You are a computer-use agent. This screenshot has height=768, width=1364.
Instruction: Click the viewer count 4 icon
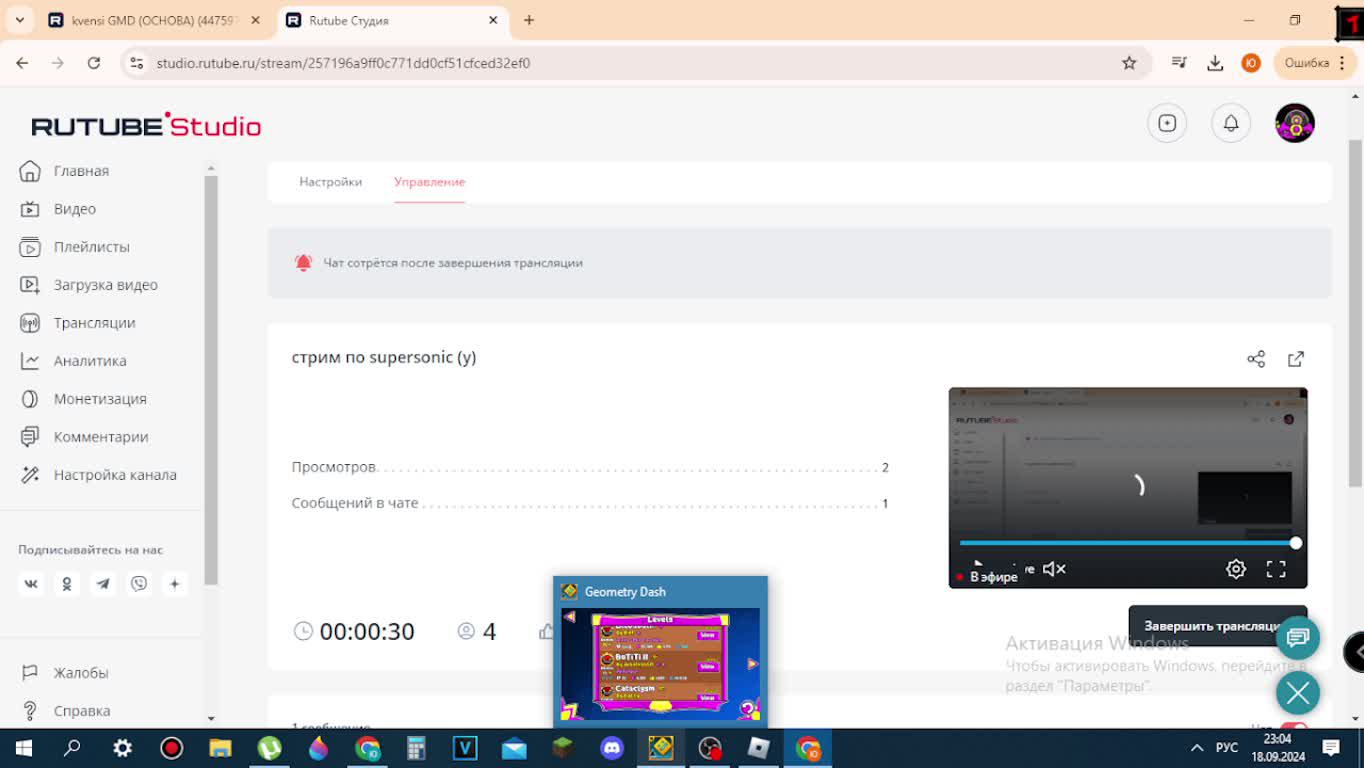466,631
